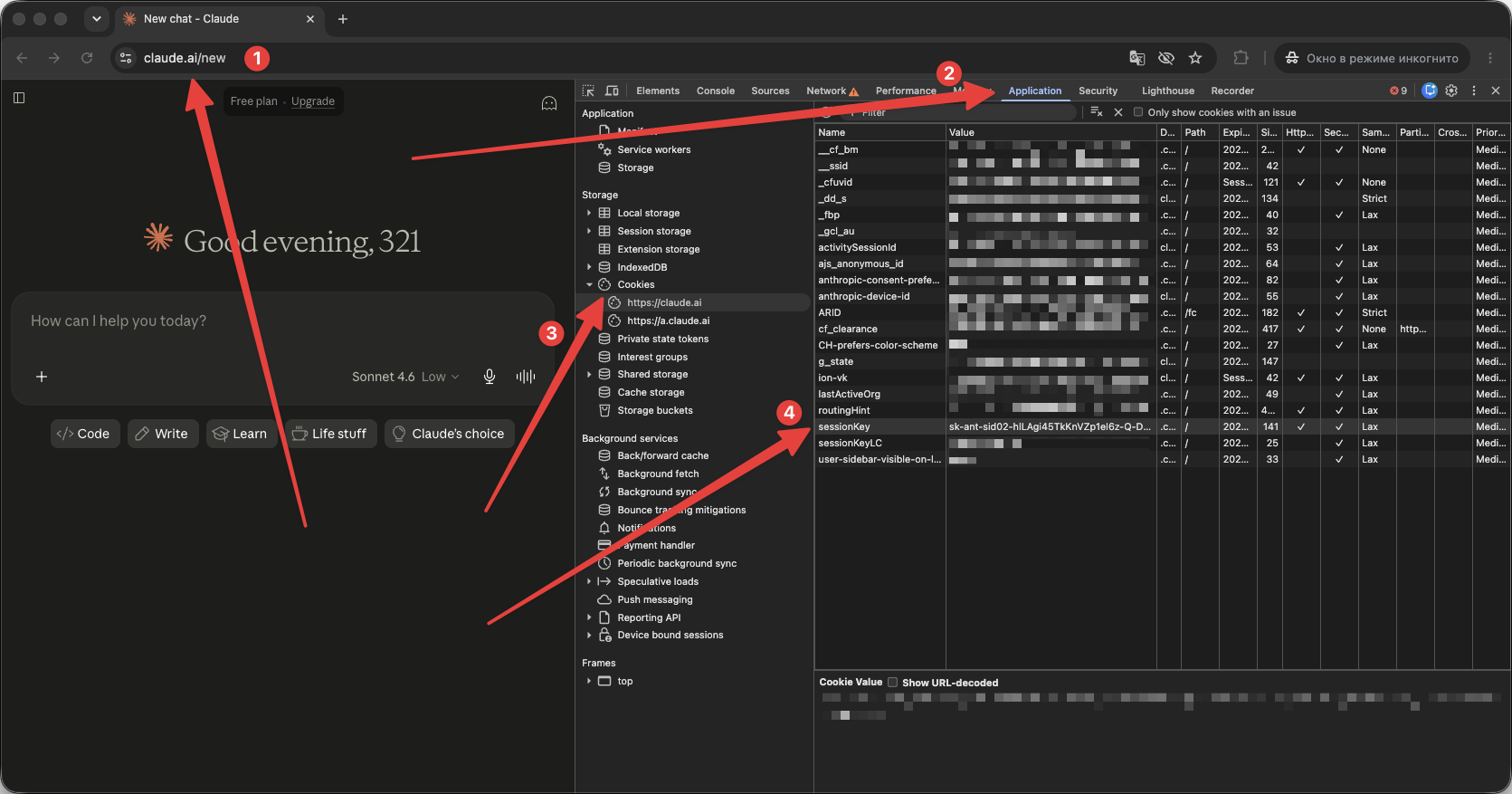Click the microphone icon in chat input
Viewport: 1512px width, 794px height.
coord(490,377)
